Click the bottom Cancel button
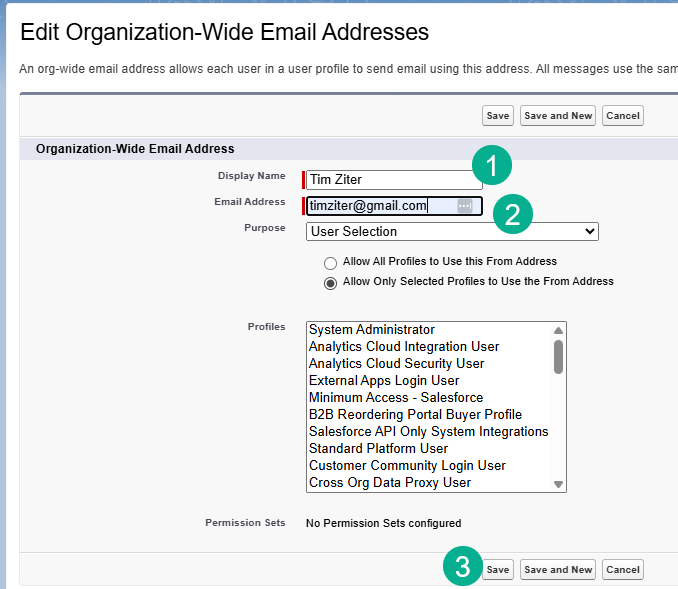The image size is (678, 589). coord(622,570)
